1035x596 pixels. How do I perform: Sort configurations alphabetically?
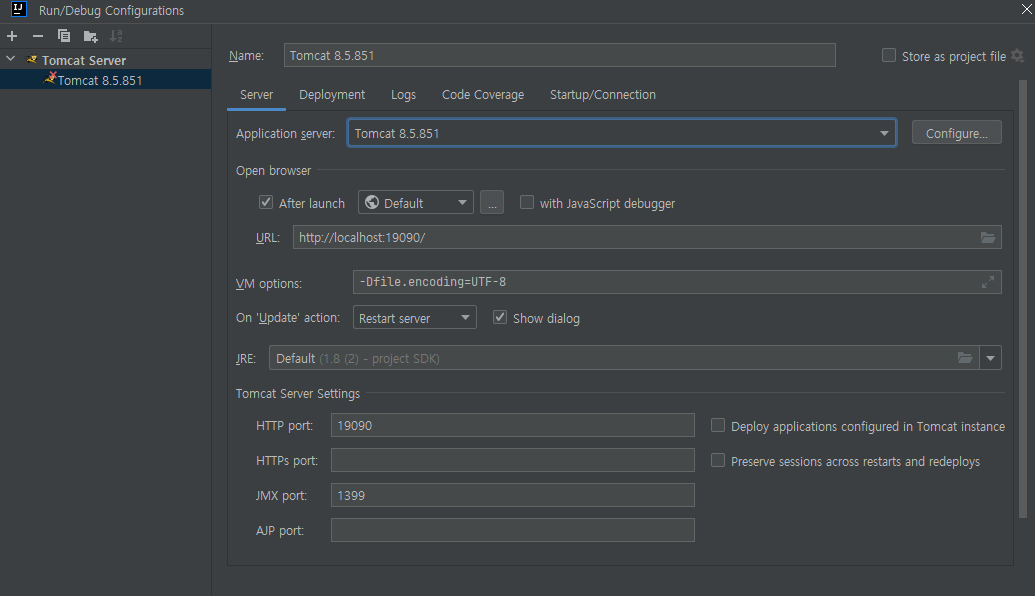point(116,36)
